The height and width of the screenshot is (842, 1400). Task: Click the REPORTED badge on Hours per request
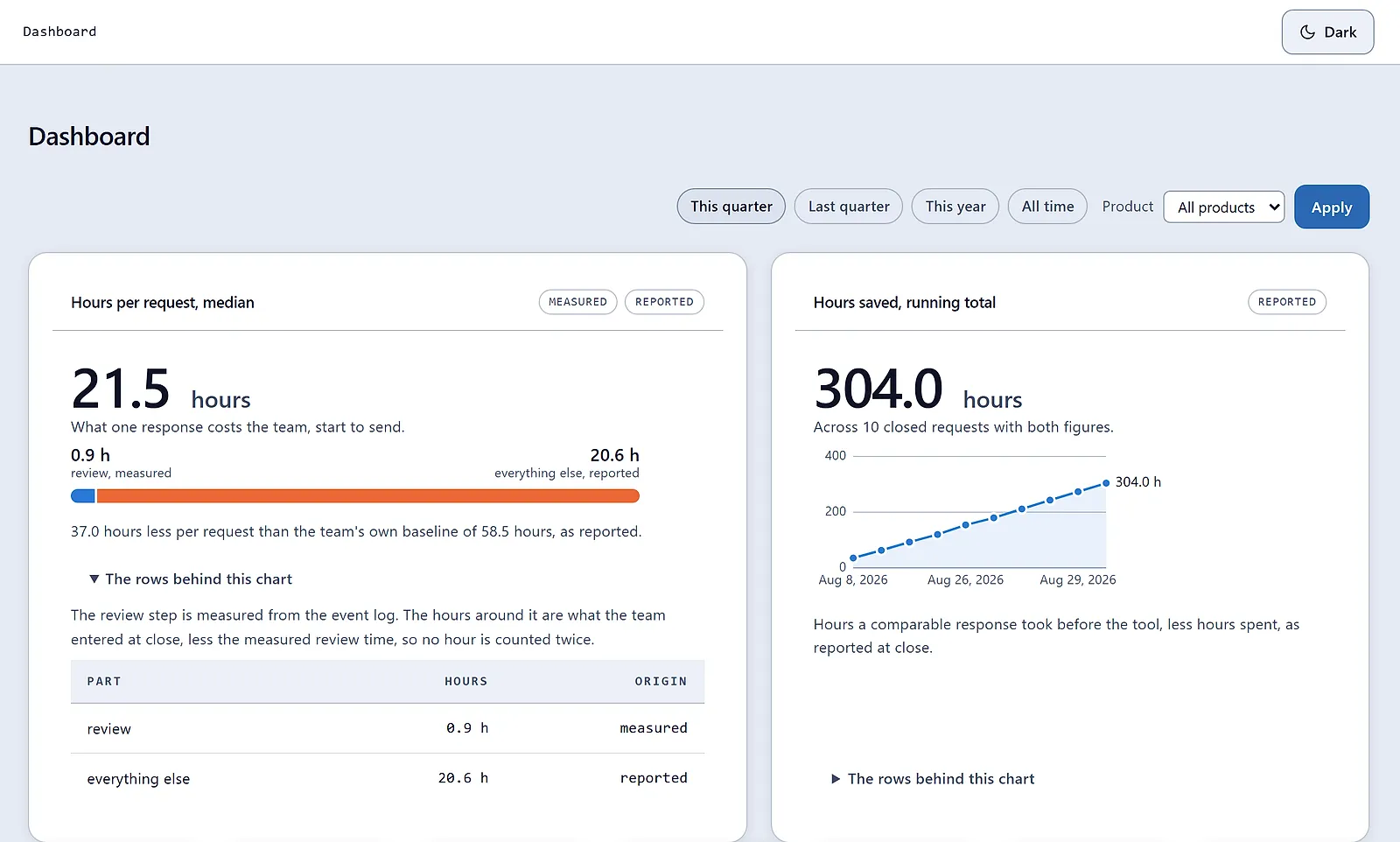(x=664, y=302)
